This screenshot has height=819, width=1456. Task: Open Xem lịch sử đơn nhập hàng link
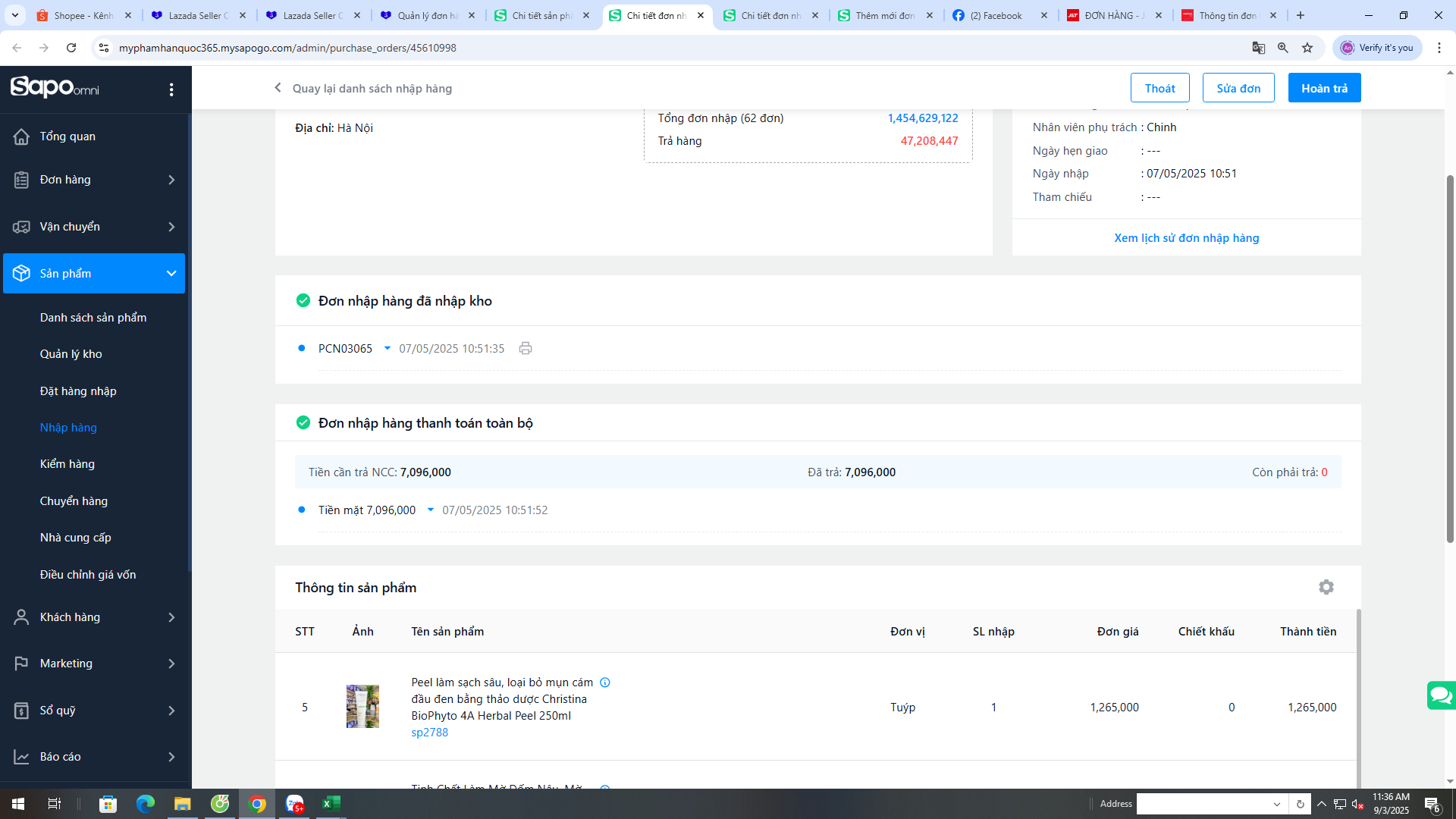click(1186, 238)
